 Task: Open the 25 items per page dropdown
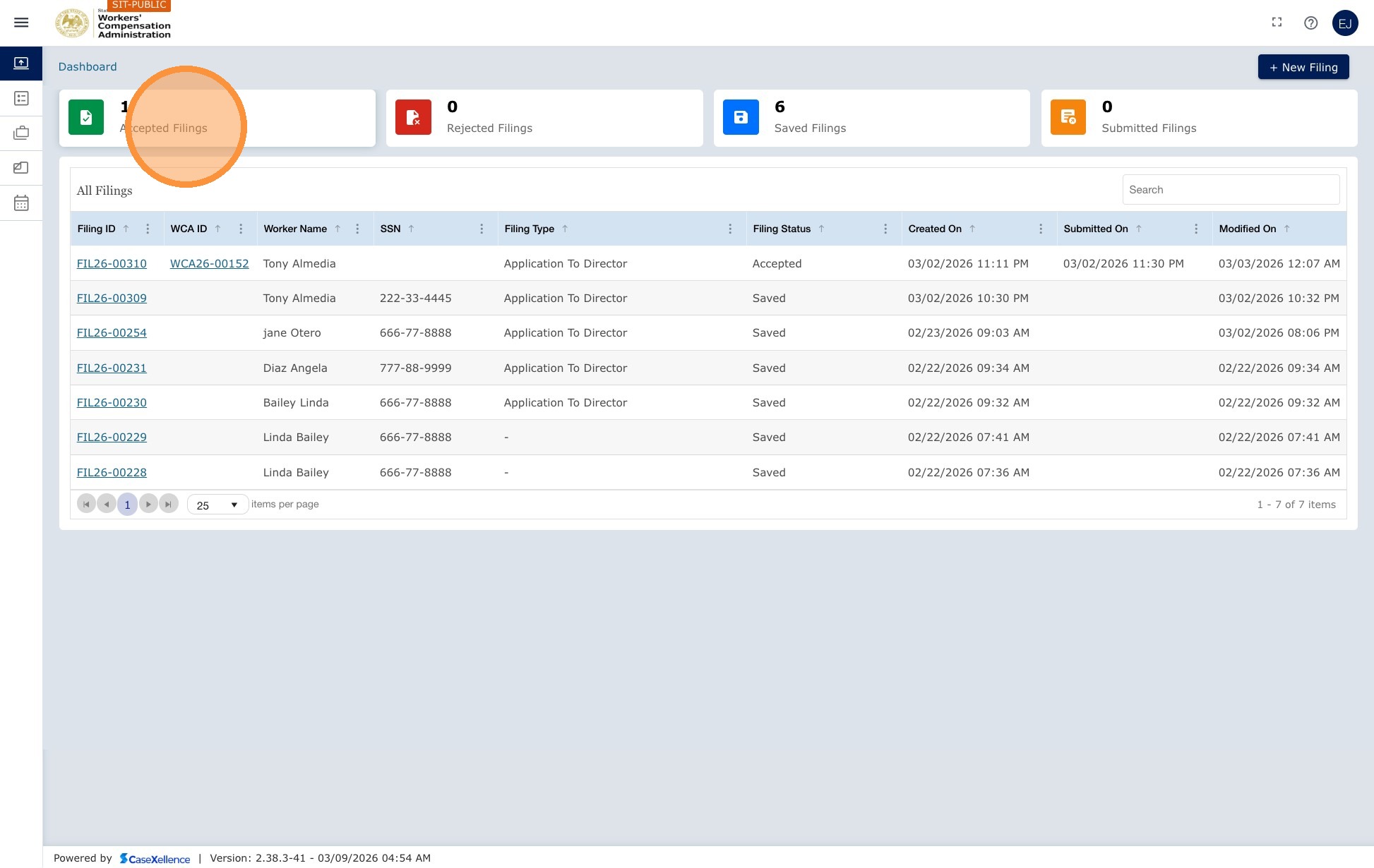click(217, 505)
